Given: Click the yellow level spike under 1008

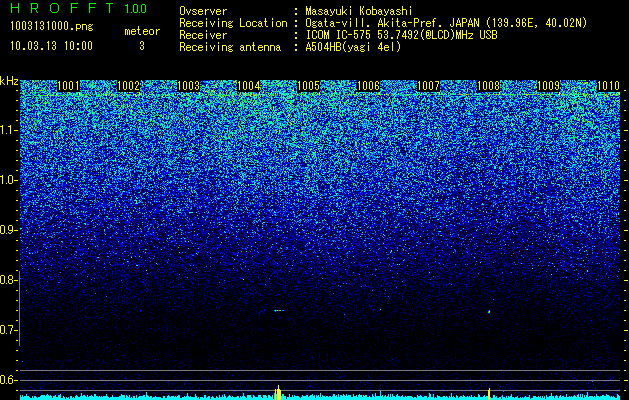Looking at the screenshot, I should pyautogui.click(x=489, y=394).
